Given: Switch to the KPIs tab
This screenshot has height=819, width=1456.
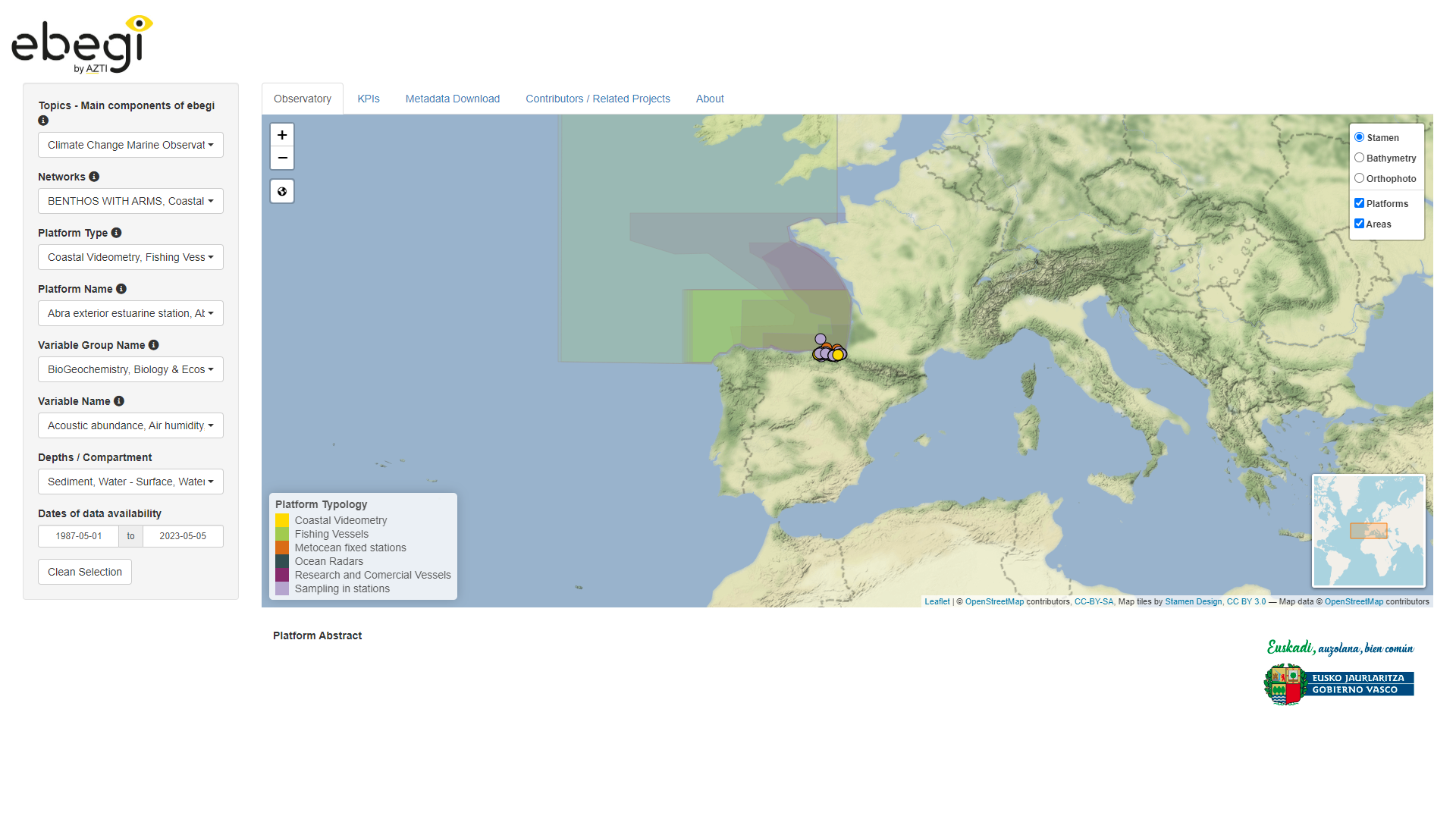Looking at the screenshot, I should (369, 99).
